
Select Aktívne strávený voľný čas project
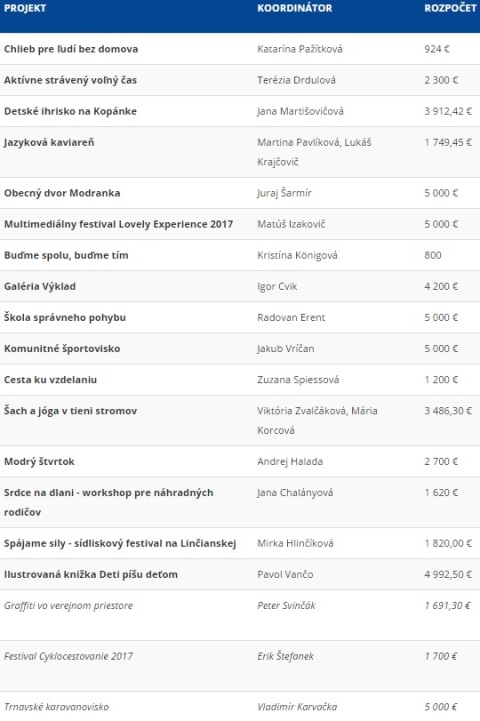pos(70,80)
